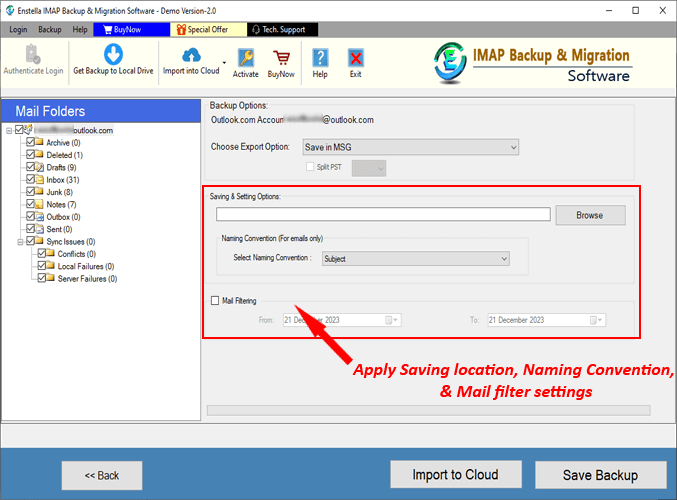Open the Choose Export Option dropdown
677x500 pixels.
pos(411,147)
